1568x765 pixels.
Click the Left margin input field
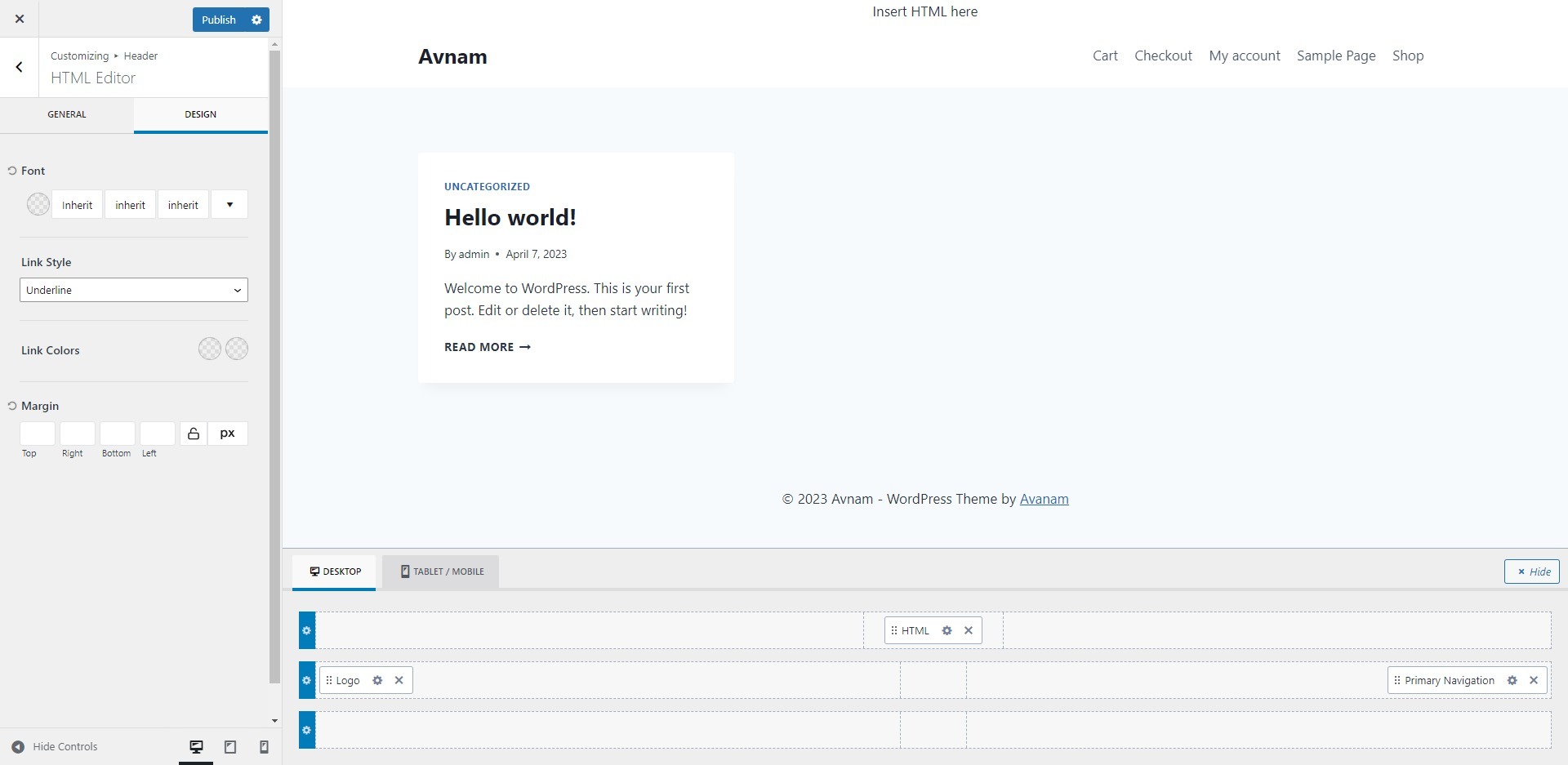[158, 434]
